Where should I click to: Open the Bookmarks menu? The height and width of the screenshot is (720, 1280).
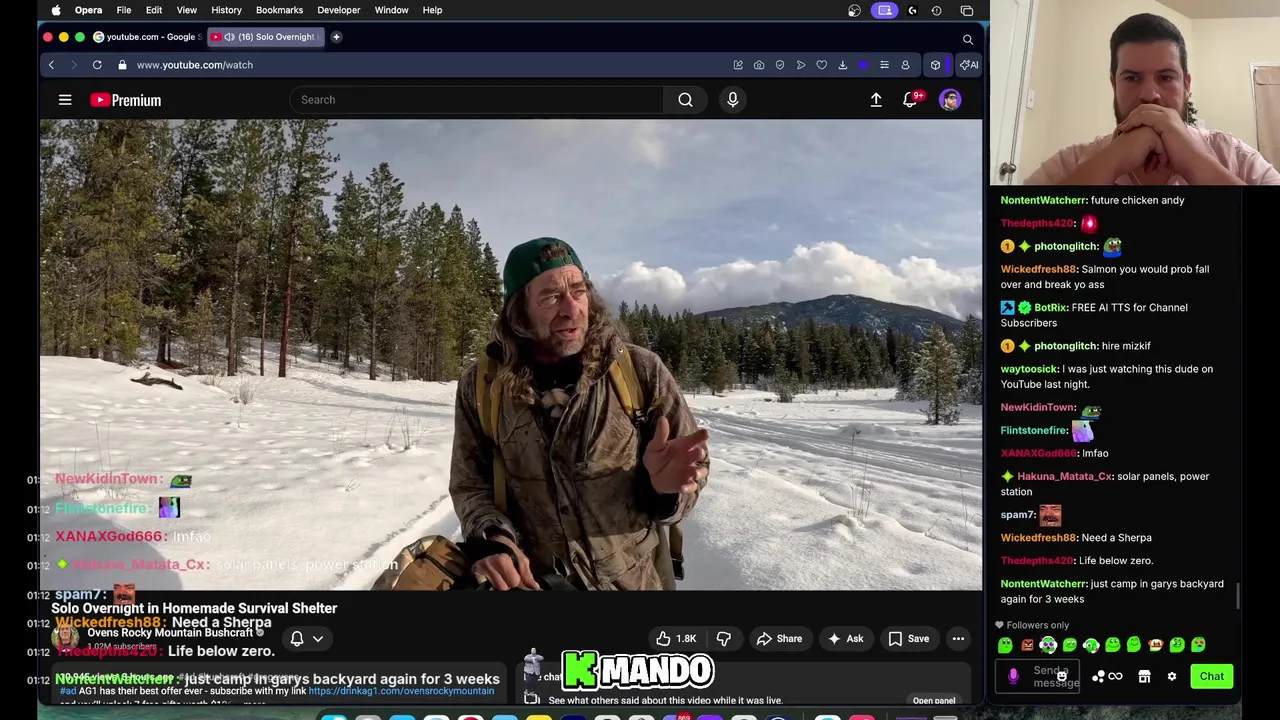coord(279,10)
